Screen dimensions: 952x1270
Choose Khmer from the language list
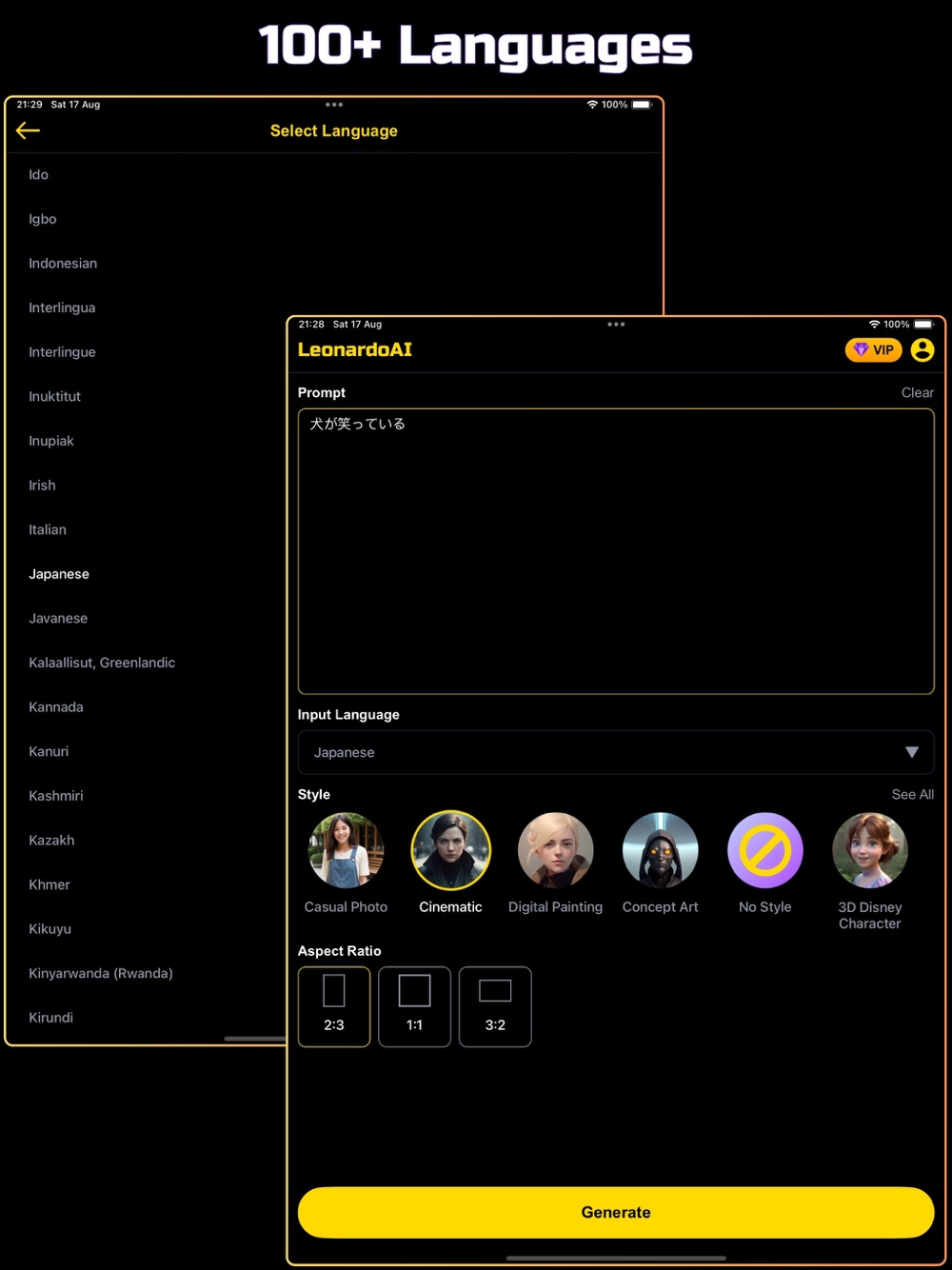50,885
